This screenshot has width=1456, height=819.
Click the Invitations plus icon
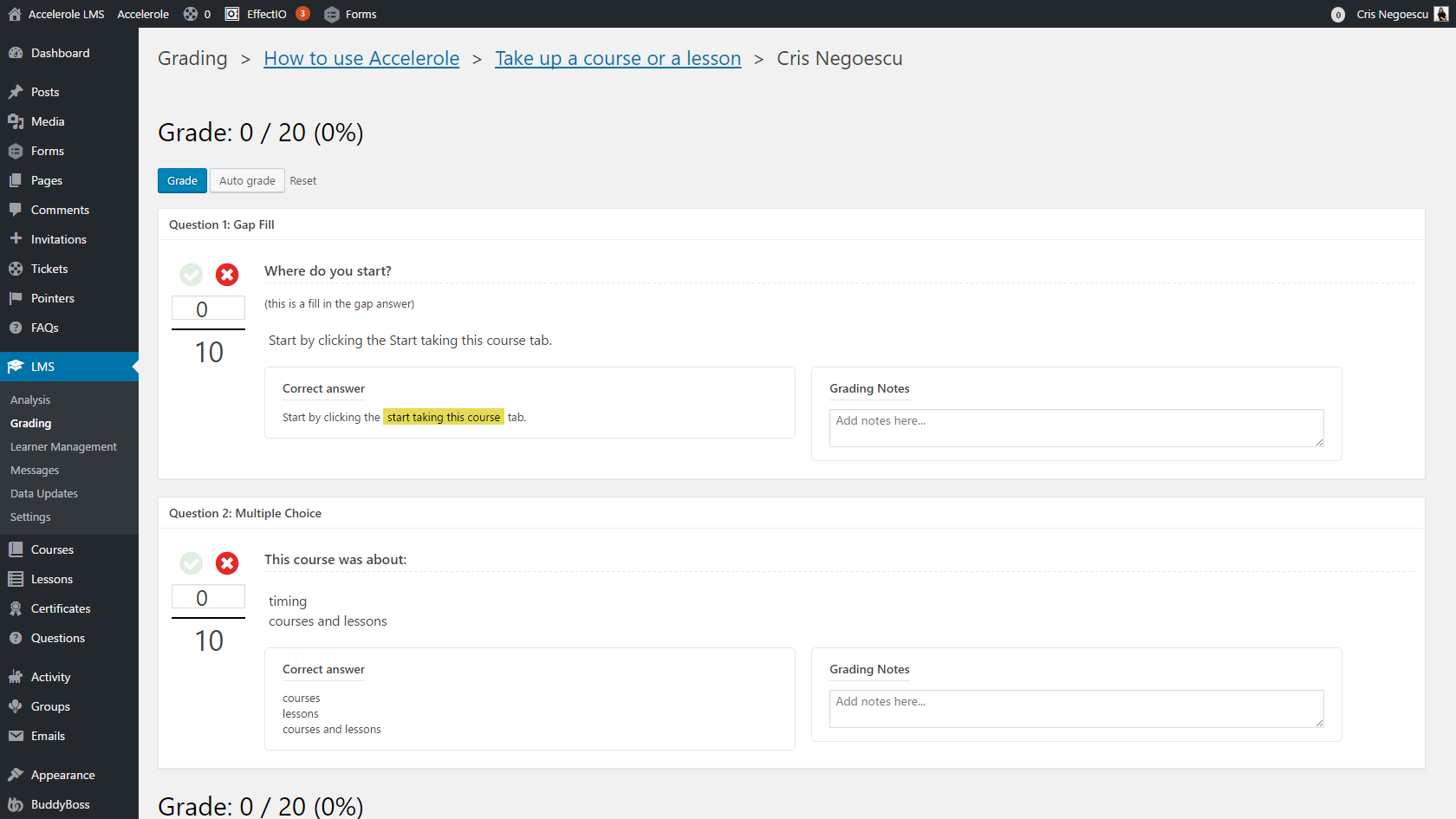[x=16, y=239]
